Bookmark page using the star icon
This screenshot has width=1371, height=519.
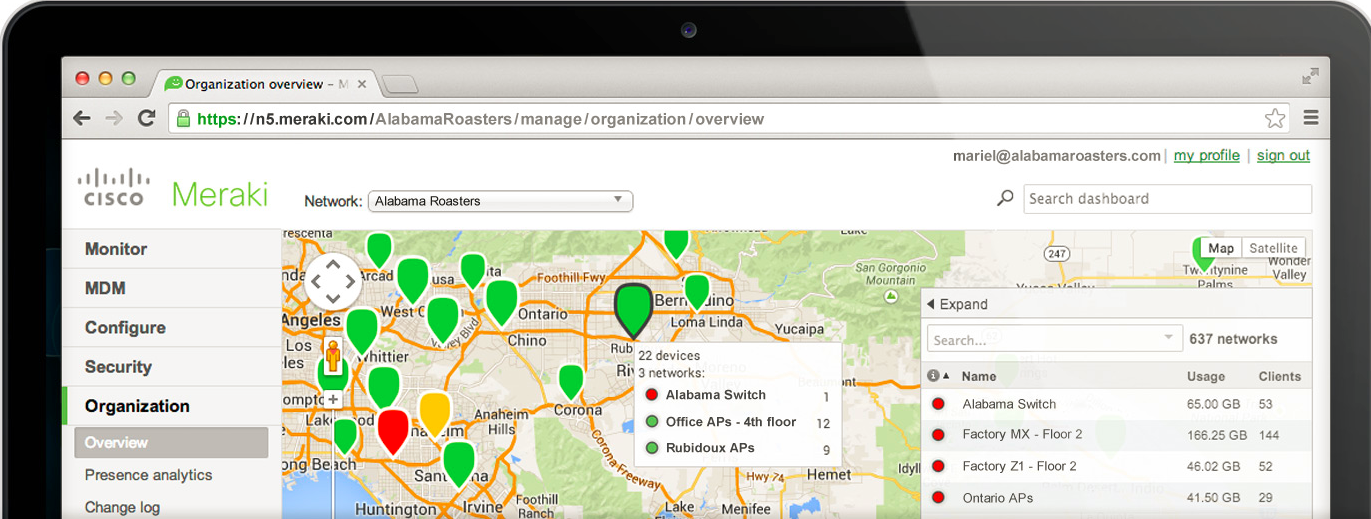coord(1274,119)
